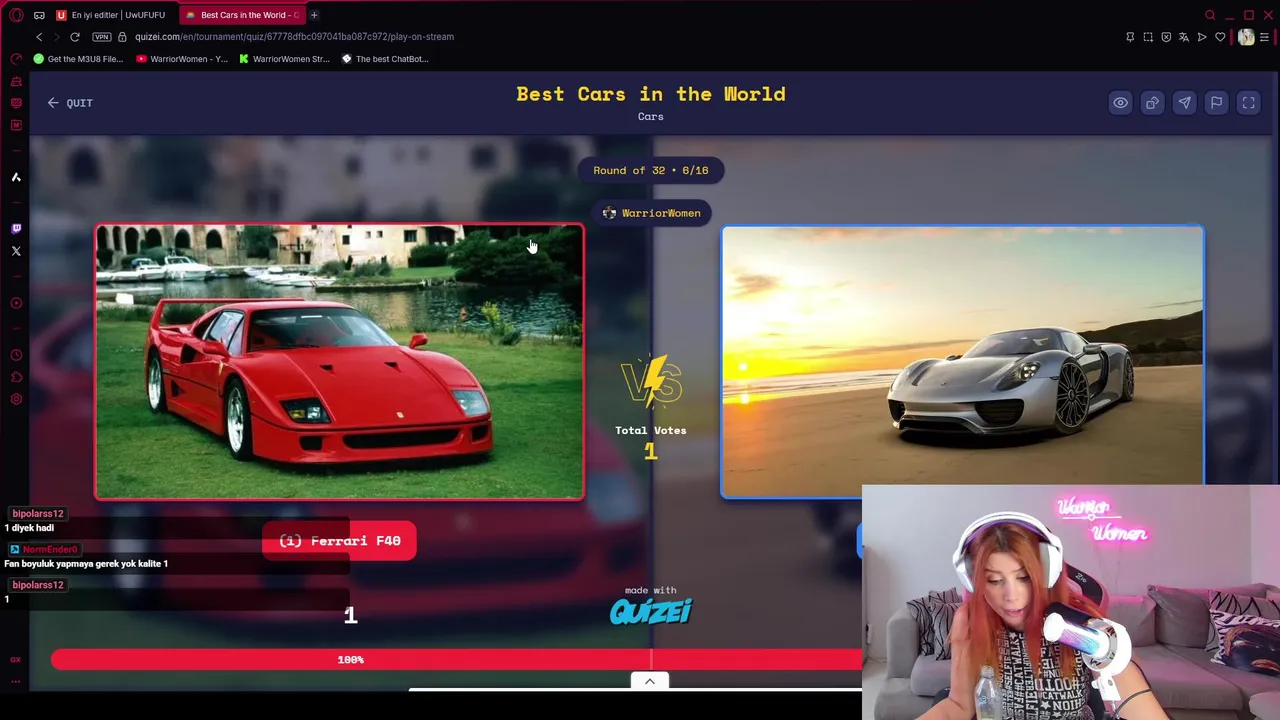Switch to the UwUFUFU browser tab
Image resolution: width=1280 pixels, height=720 pixels.
[x=112, y=15]
